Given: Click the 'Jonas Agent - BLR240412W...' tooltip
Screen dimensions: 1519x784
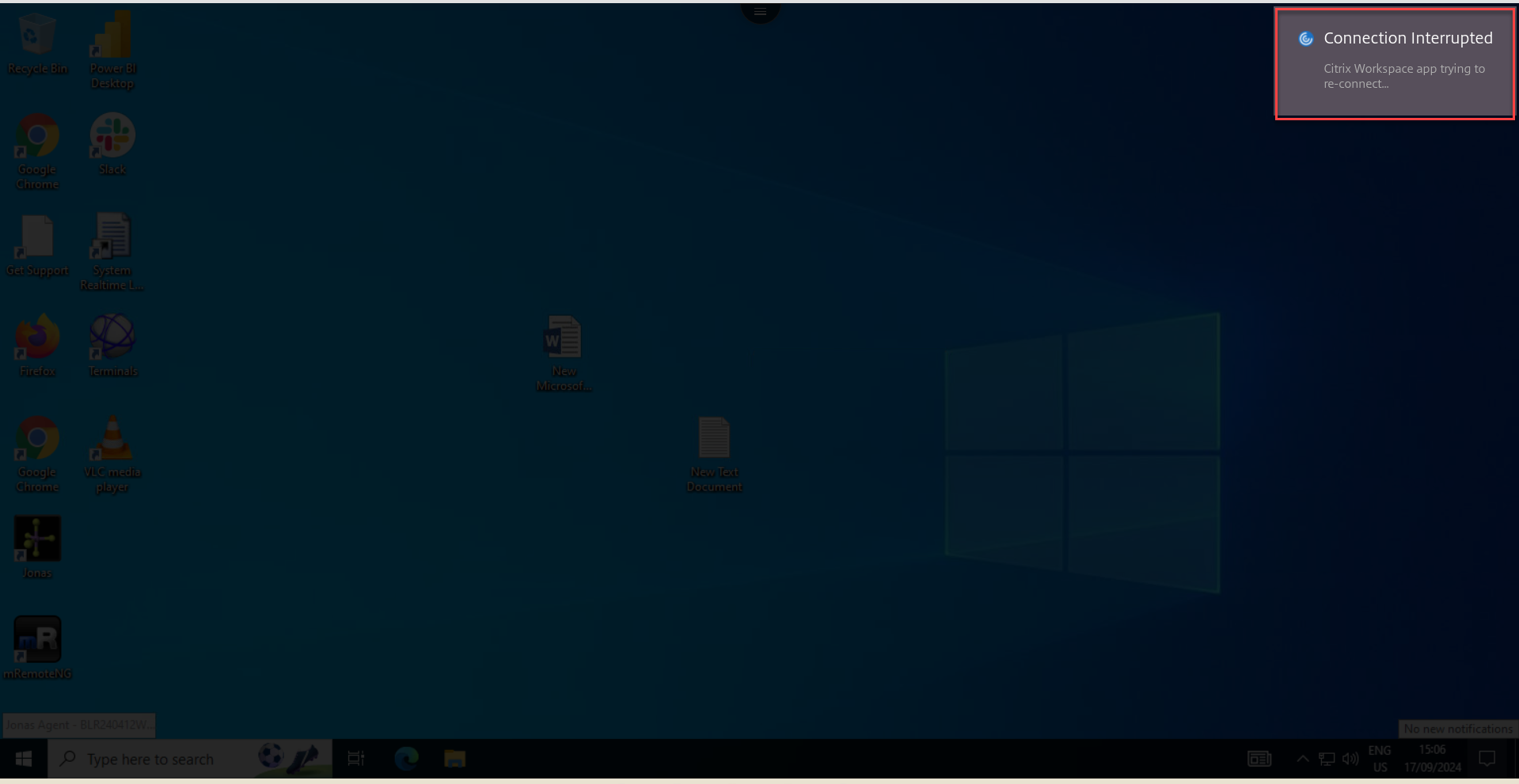Looking at the screenshot, I should 78,725.
